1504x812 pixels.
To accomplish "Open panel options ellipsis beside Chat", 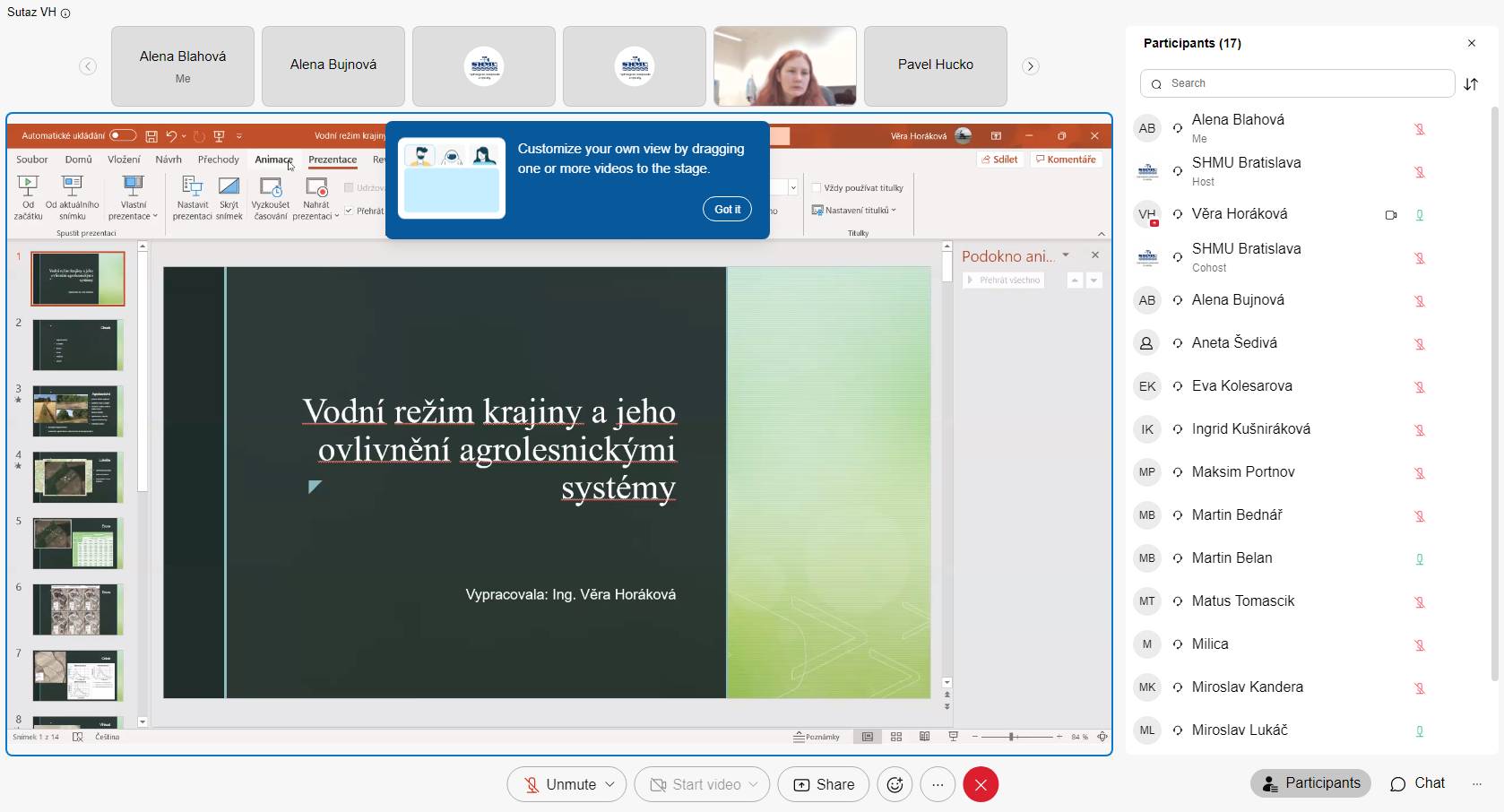I will click(x=1476, y=783).
